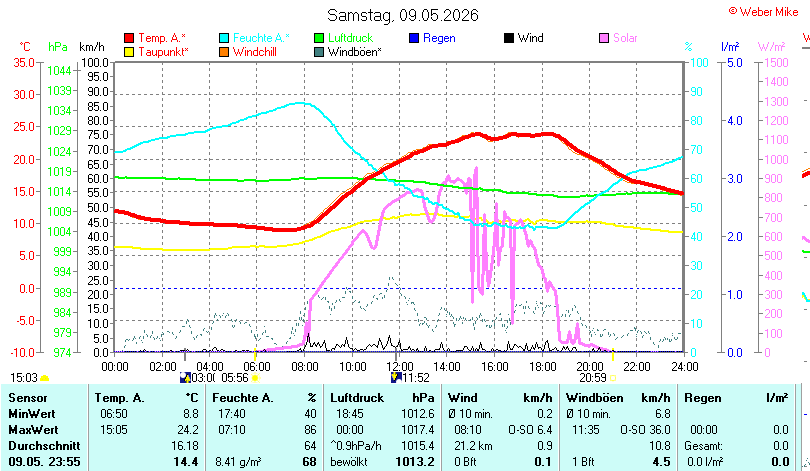Viewport: 810px width, 471px height.
Task: Click the green Luftdruck legend swatch
Action: point(319,38)
